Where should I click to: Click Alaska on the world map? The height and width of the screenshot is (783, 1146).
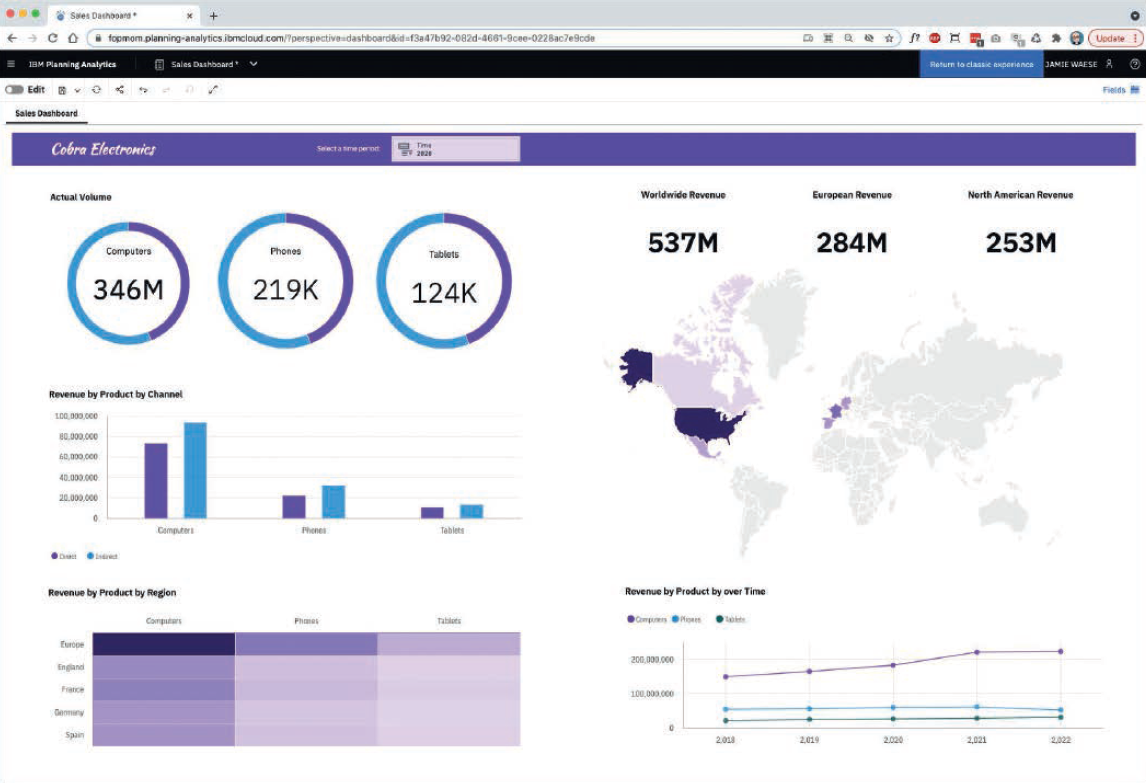tap(635, 368)
